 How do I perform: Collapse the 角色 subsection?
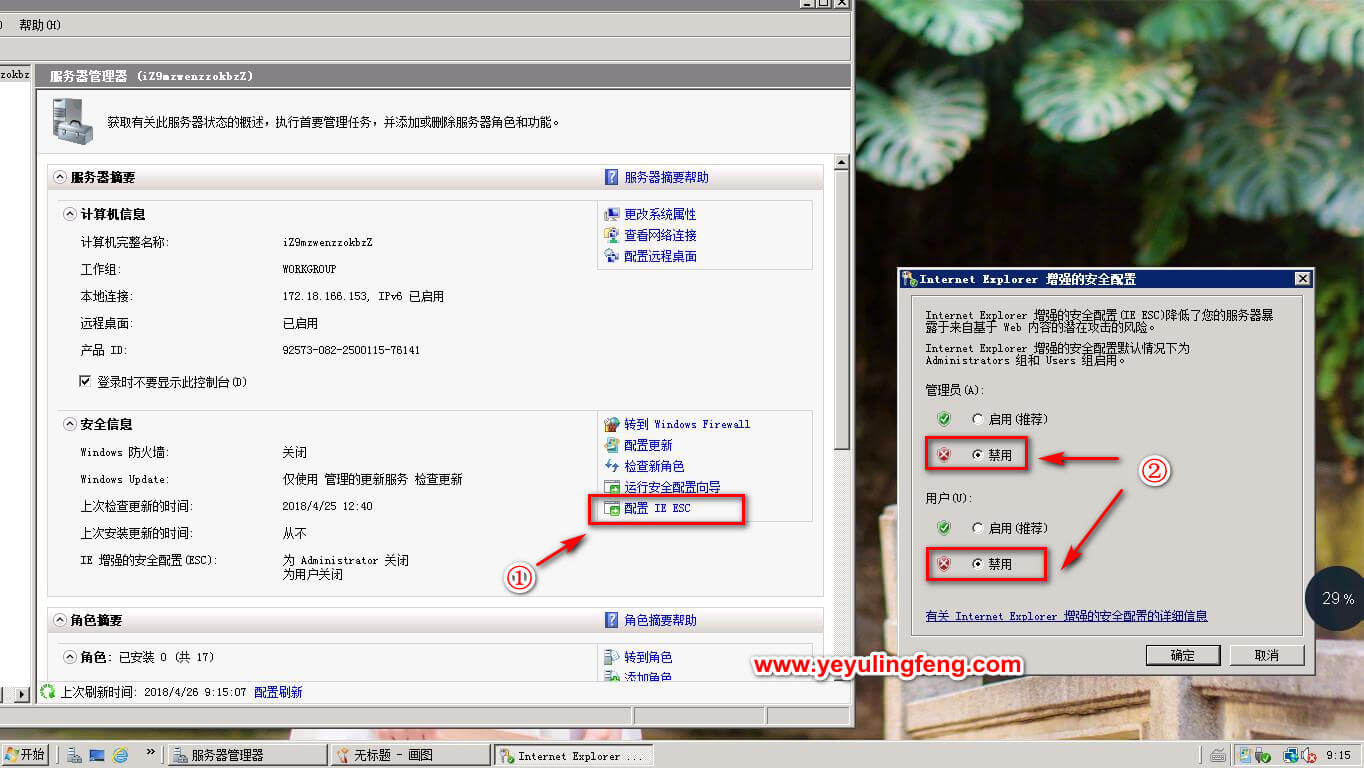70,657
